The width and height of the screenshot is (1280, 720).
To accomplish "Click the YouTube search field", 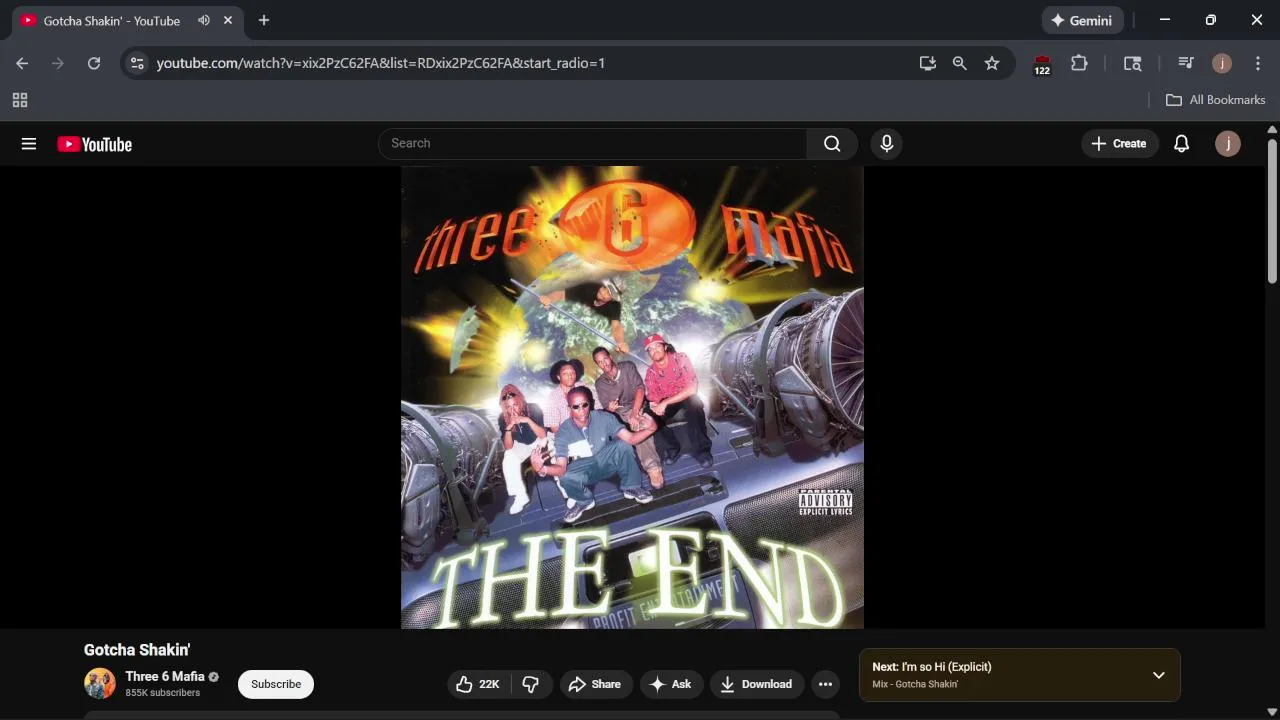I will [592, 143].
